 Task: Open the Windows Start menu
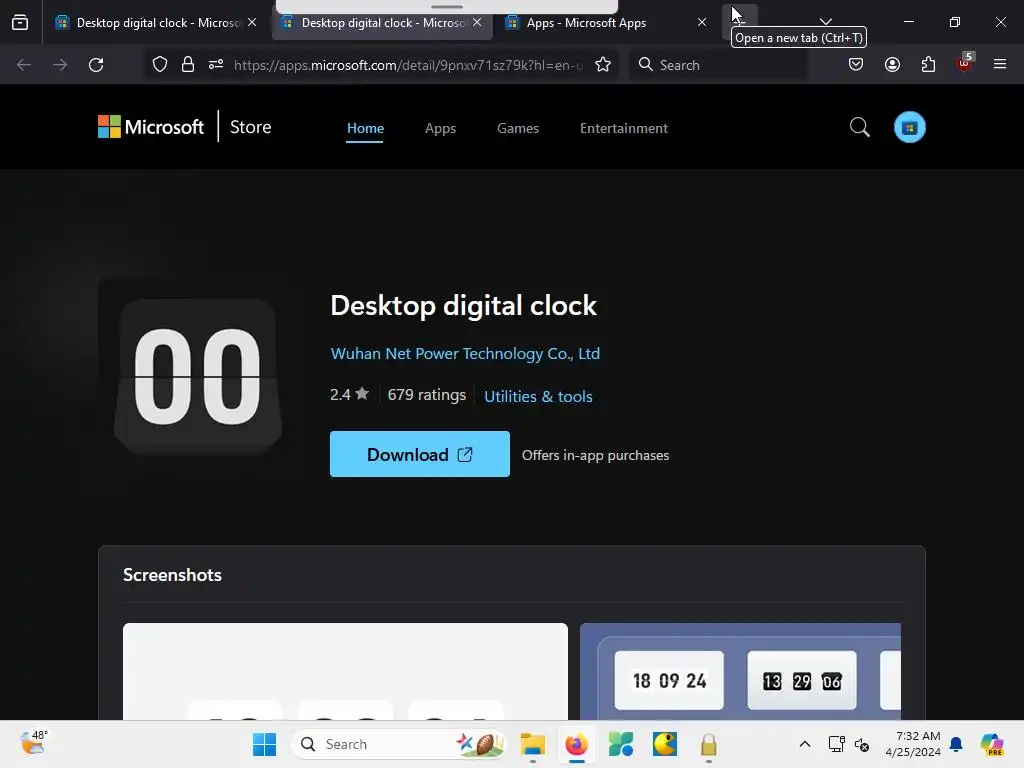pyautogui.click(x=264, y=744)
